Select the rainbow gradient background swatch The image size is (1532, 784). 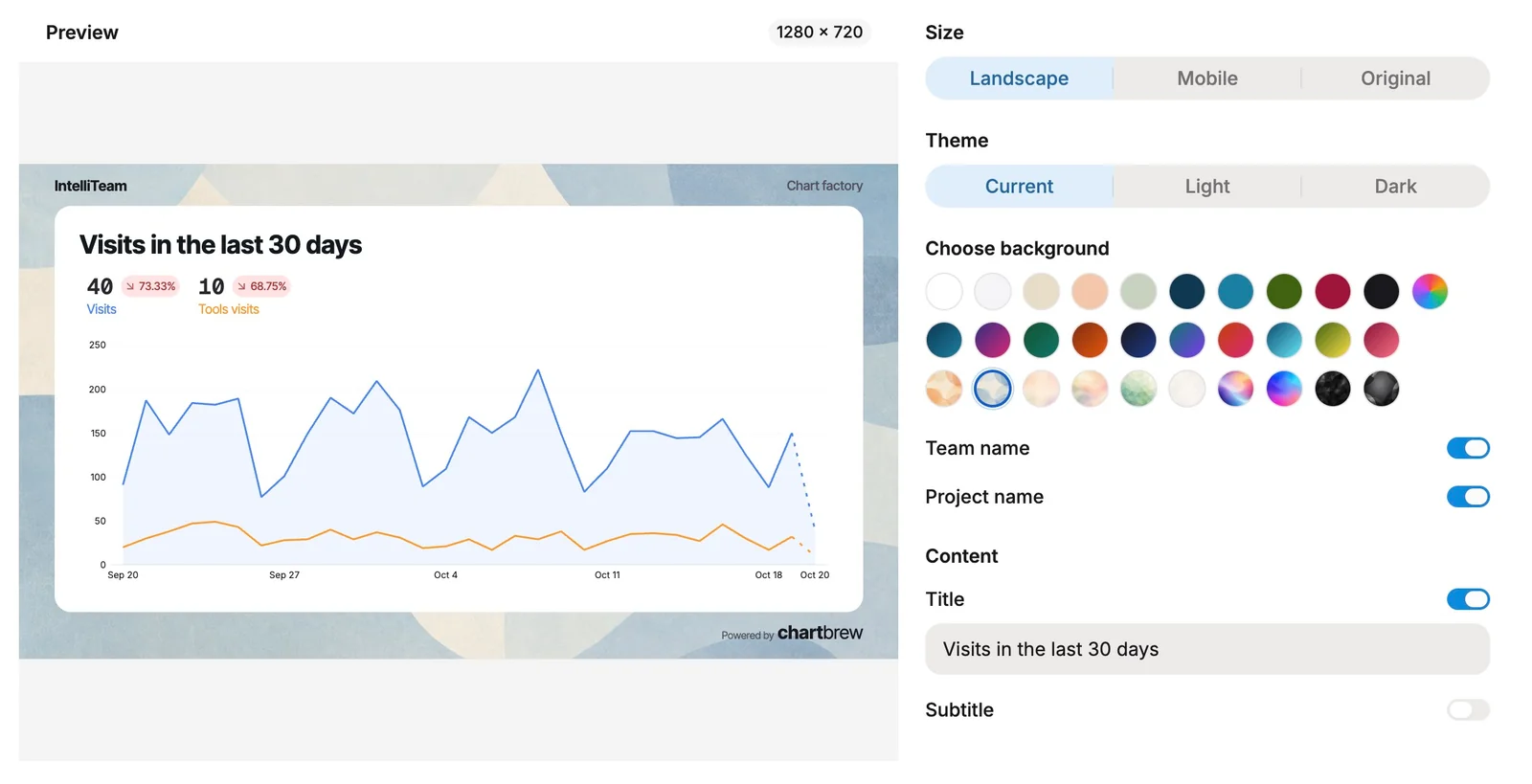[x=1430, y=291]
